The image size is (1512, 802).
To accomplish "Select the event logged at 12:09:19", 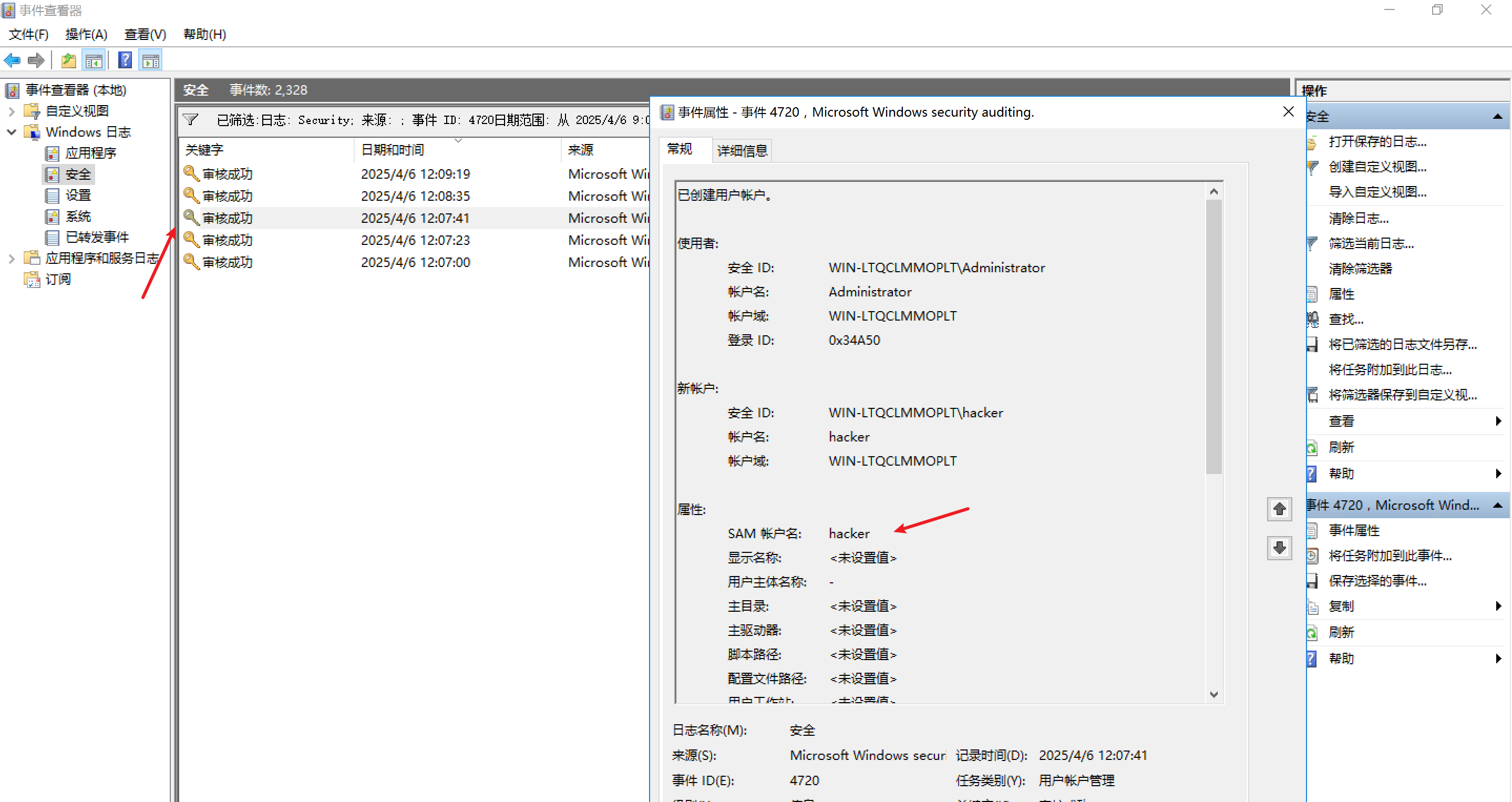I will coord(414,174).
